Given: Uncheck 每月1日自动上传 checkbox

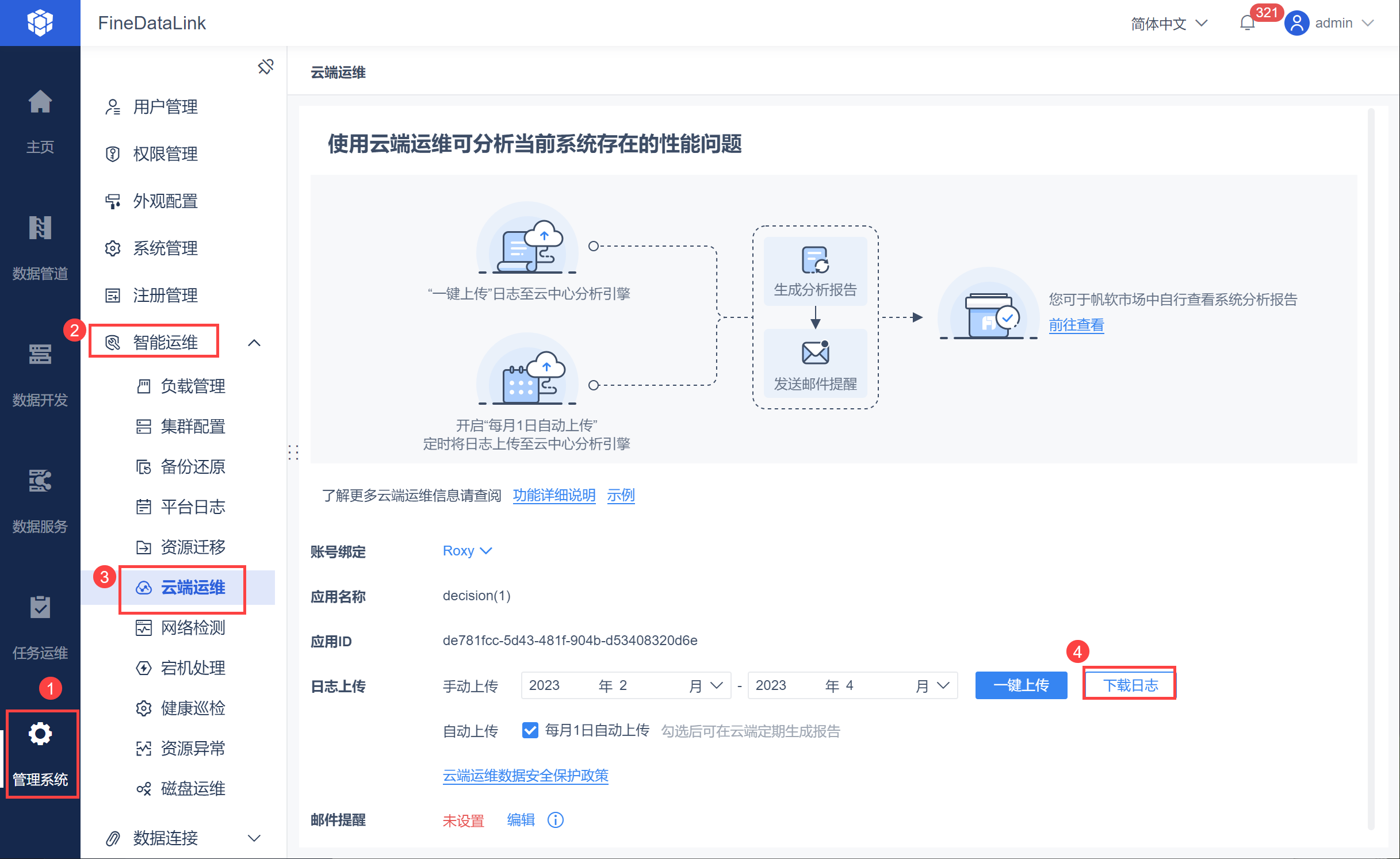Looking at the screenshot, I should [x=530, y=730].
